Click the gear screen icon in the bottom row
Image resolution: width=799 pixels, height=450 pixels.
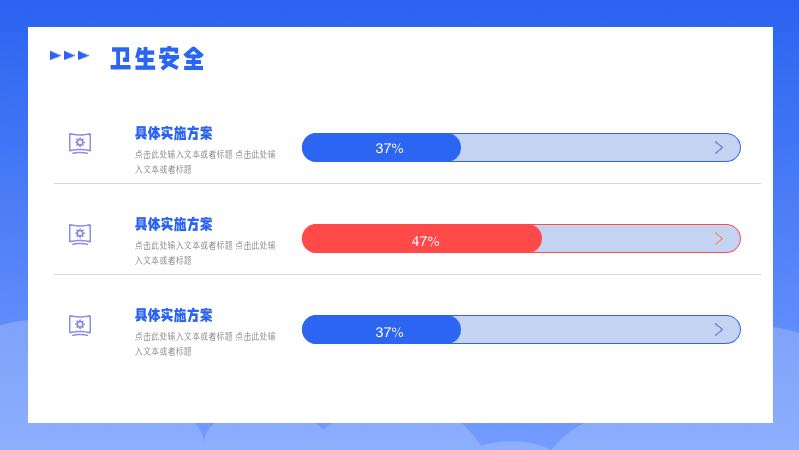tap(81, 325)
